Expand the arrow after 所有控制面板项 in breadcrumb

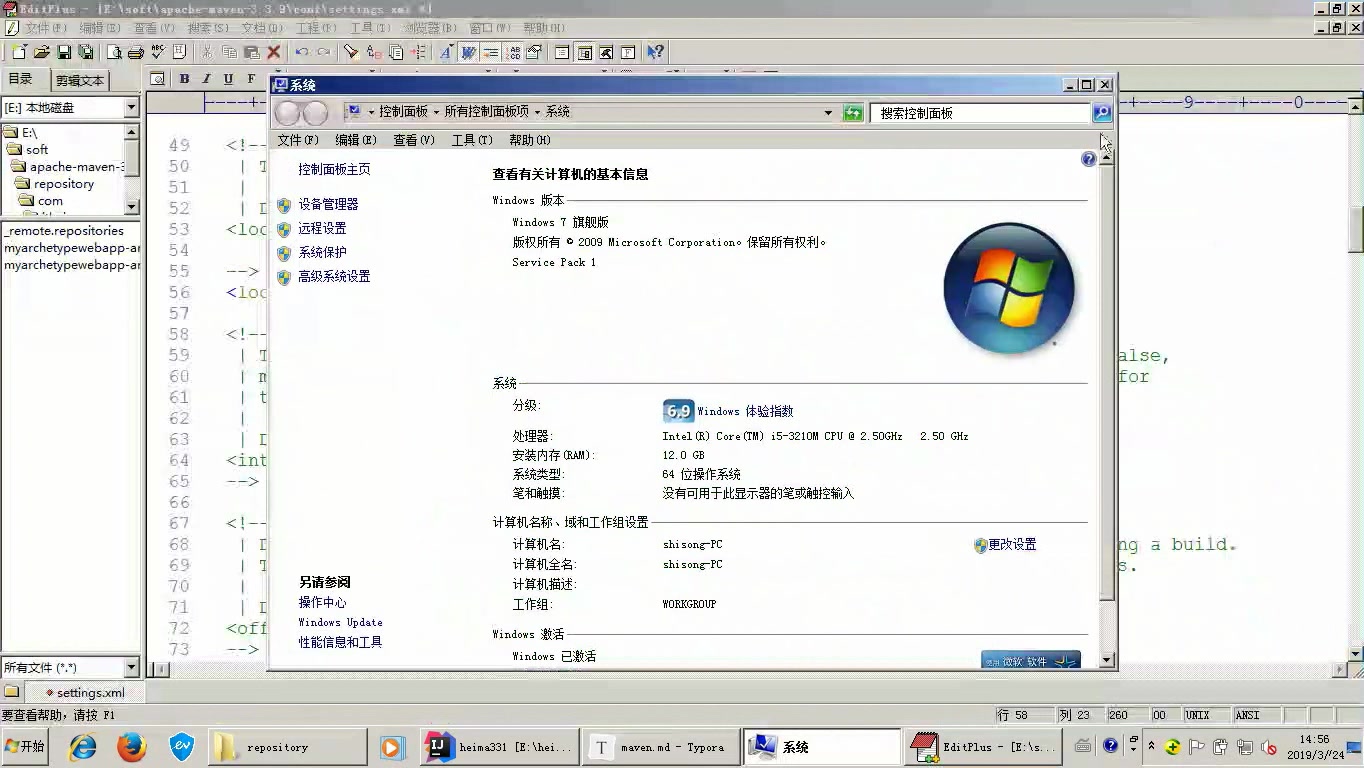tap(537, 112)
